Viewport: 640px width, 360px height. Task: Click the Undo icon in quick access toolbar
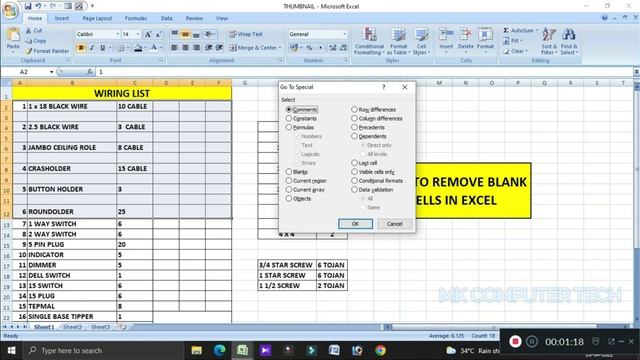[x=38, y=6]
